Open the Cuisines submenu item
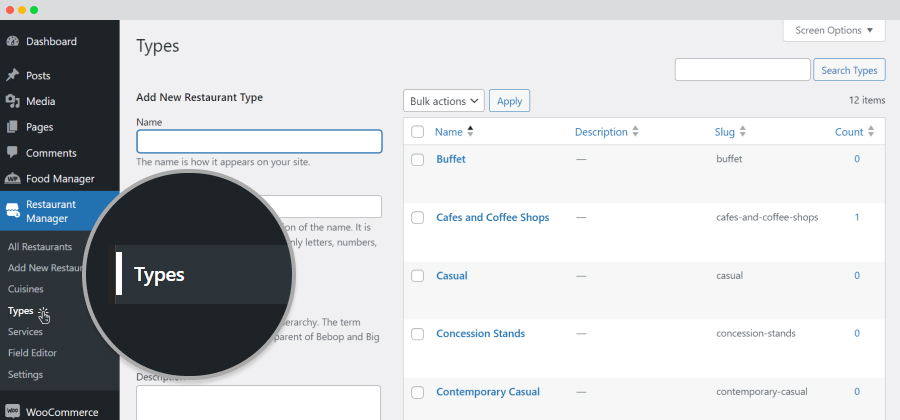The height and width of the screenshot is (420, 900). [25, 289]
